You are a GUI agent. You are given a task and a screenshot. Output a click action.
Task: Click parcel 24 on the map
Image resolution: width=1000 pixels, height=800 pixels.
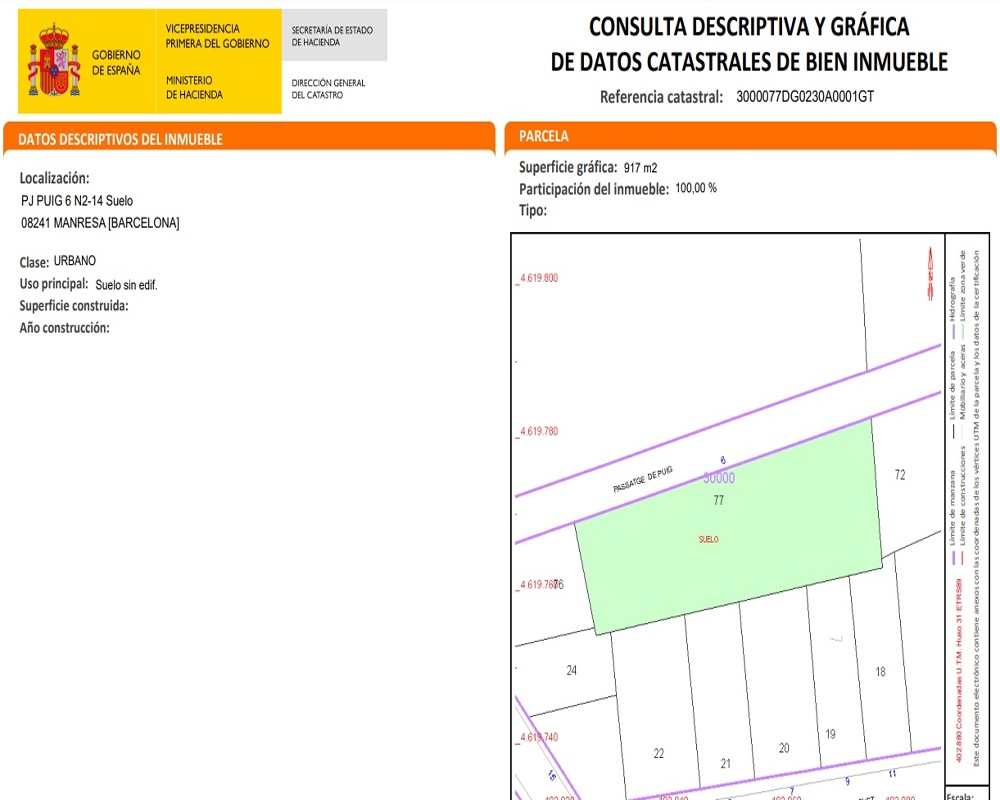click(571, 670)
